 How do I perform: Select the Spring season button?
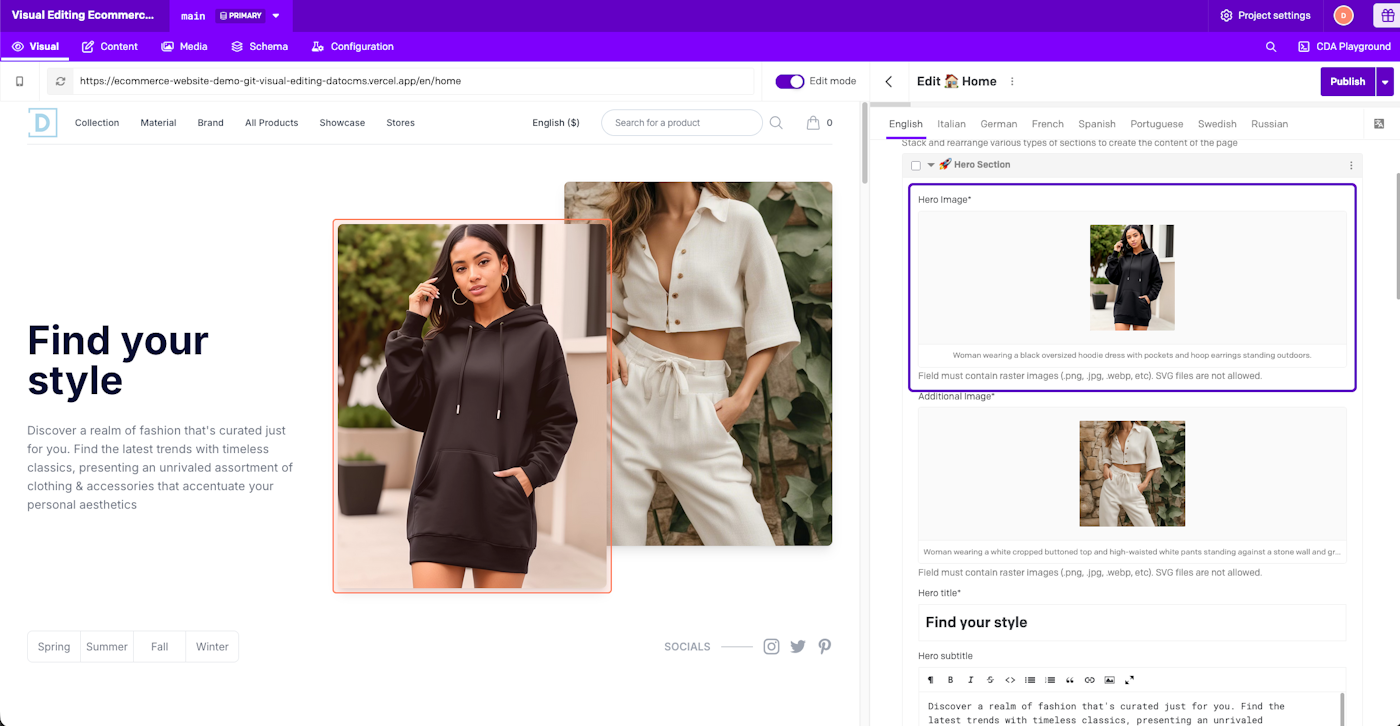(x=54, y=647)
